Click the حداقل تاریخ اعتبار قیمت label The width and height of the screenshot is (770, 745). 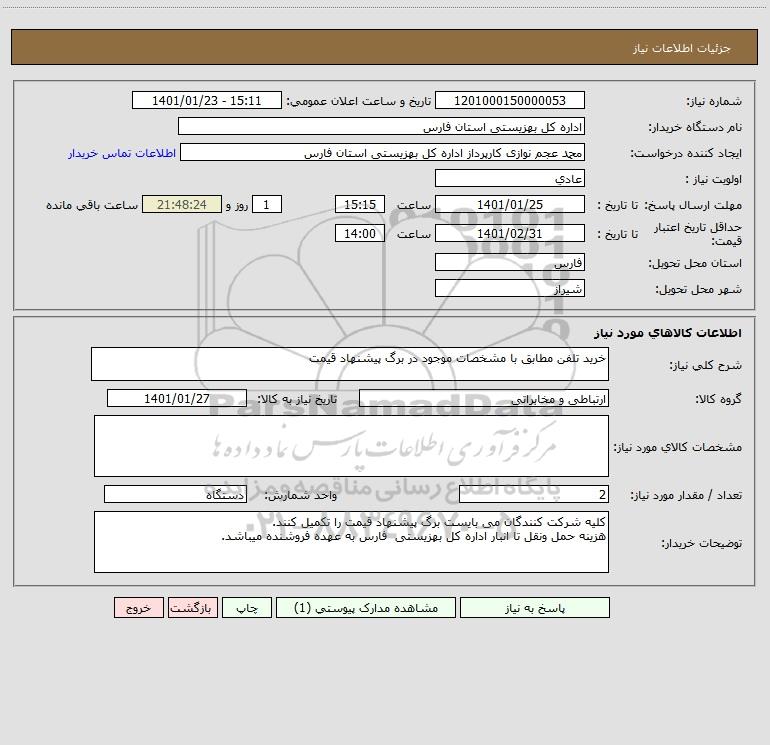pos(697,234)
